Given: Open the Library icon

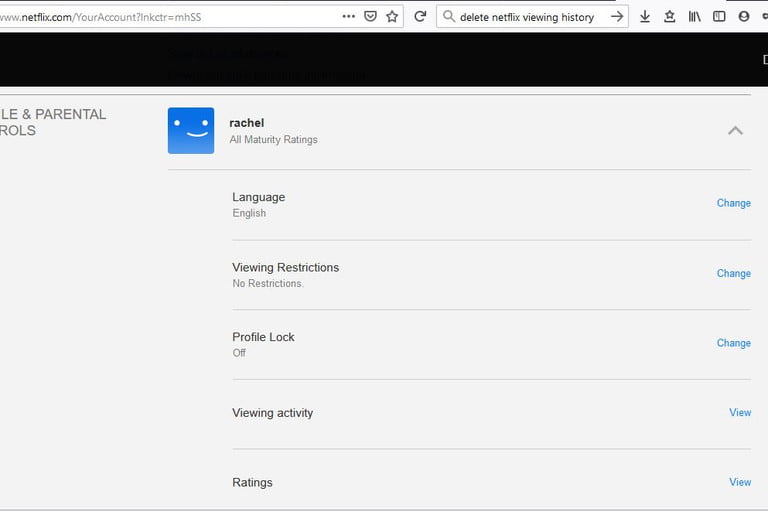Looking at the screenshot, I should (x=695, y=17).
